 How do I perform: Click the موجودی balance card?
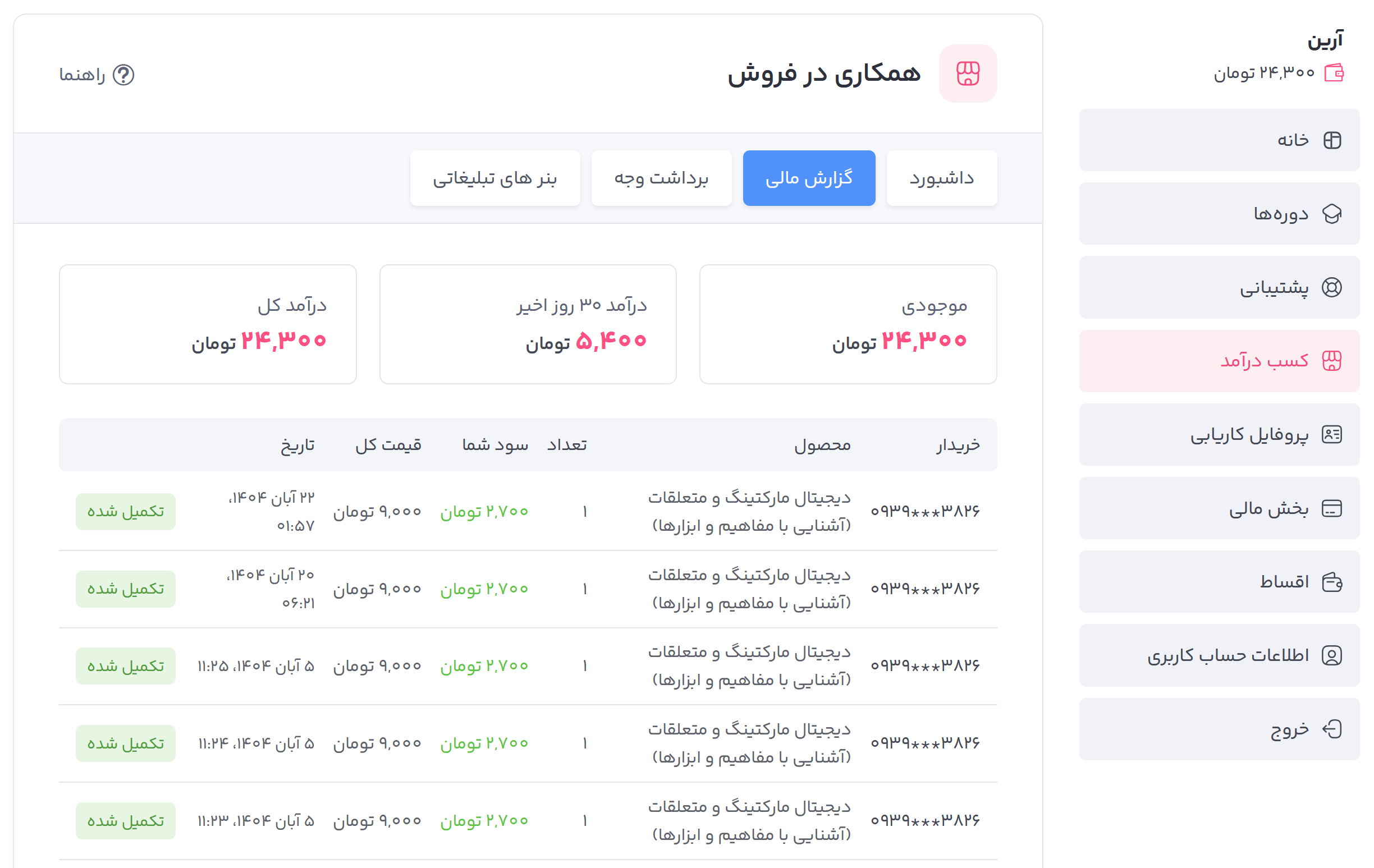point(848,324)
